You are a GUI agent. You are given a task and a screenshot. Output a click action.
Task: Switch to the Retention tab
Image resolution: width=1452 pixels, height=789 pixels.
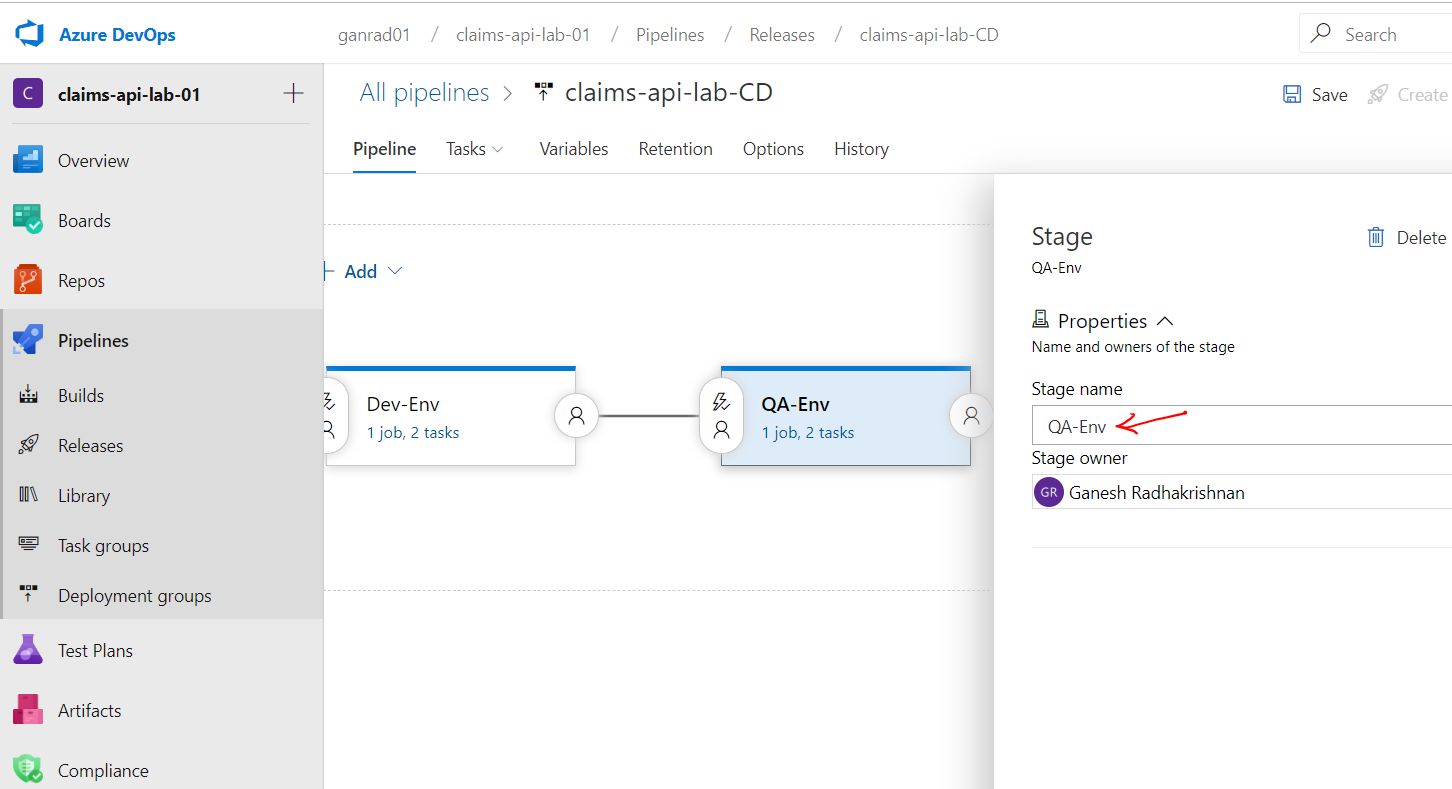676,148
